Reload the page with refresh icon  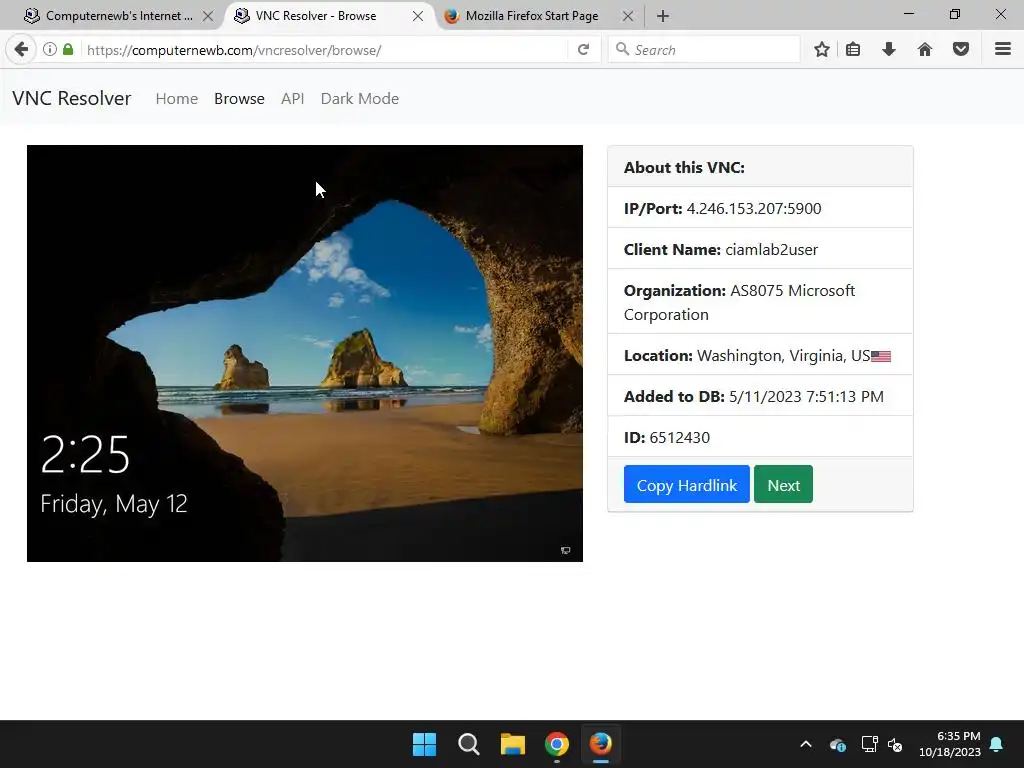pos(583,50)
